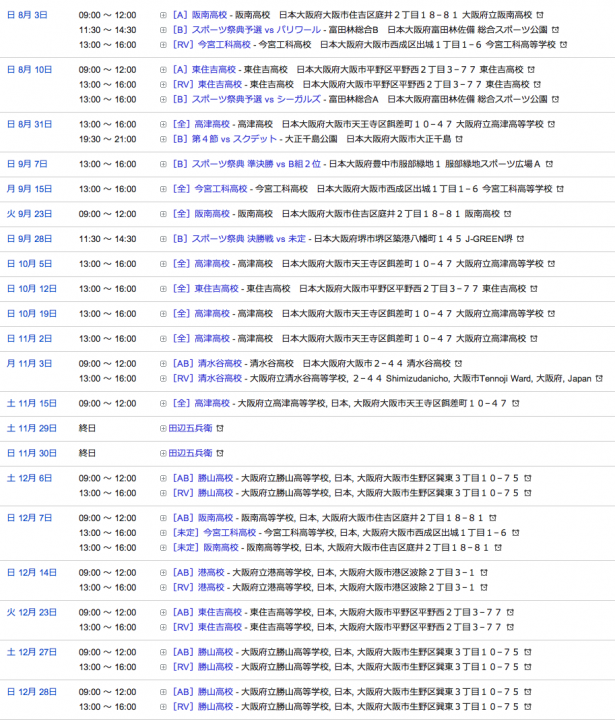Expand details of 8月3日 [A] 阪南高校 event
615x720 pixels.
click(163, 15)
